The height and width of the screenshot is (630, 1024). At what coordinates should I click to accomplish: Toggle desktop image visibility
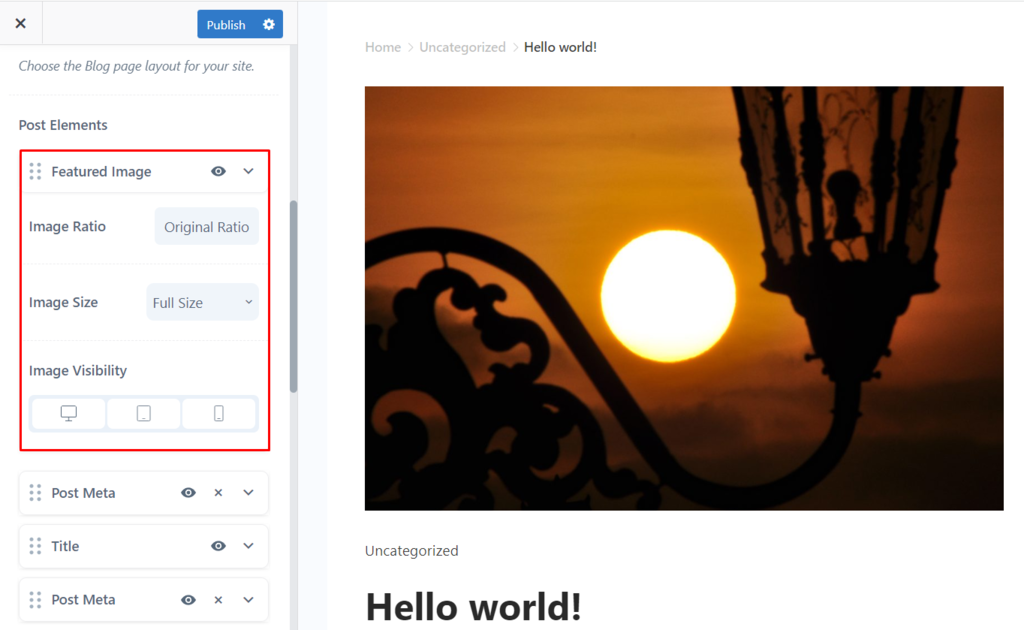(67, 413)
